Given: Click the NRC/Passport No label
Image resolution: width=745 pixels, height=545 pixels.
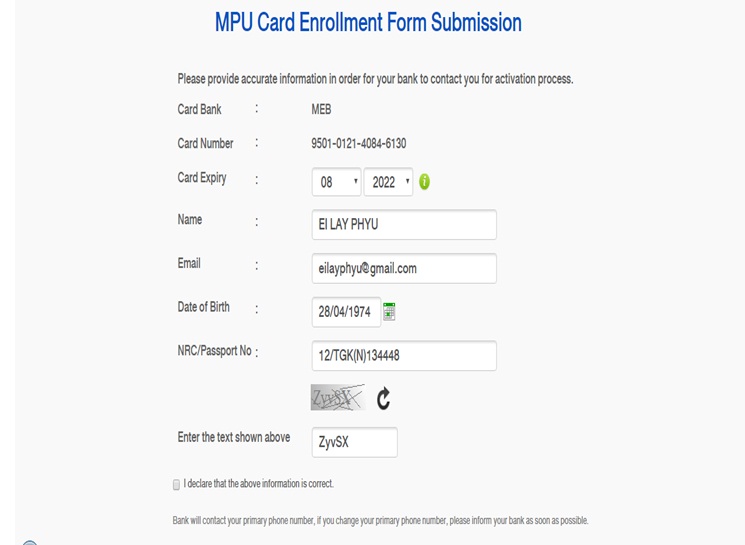Looking at the screenshot, I should coord(214,351).
